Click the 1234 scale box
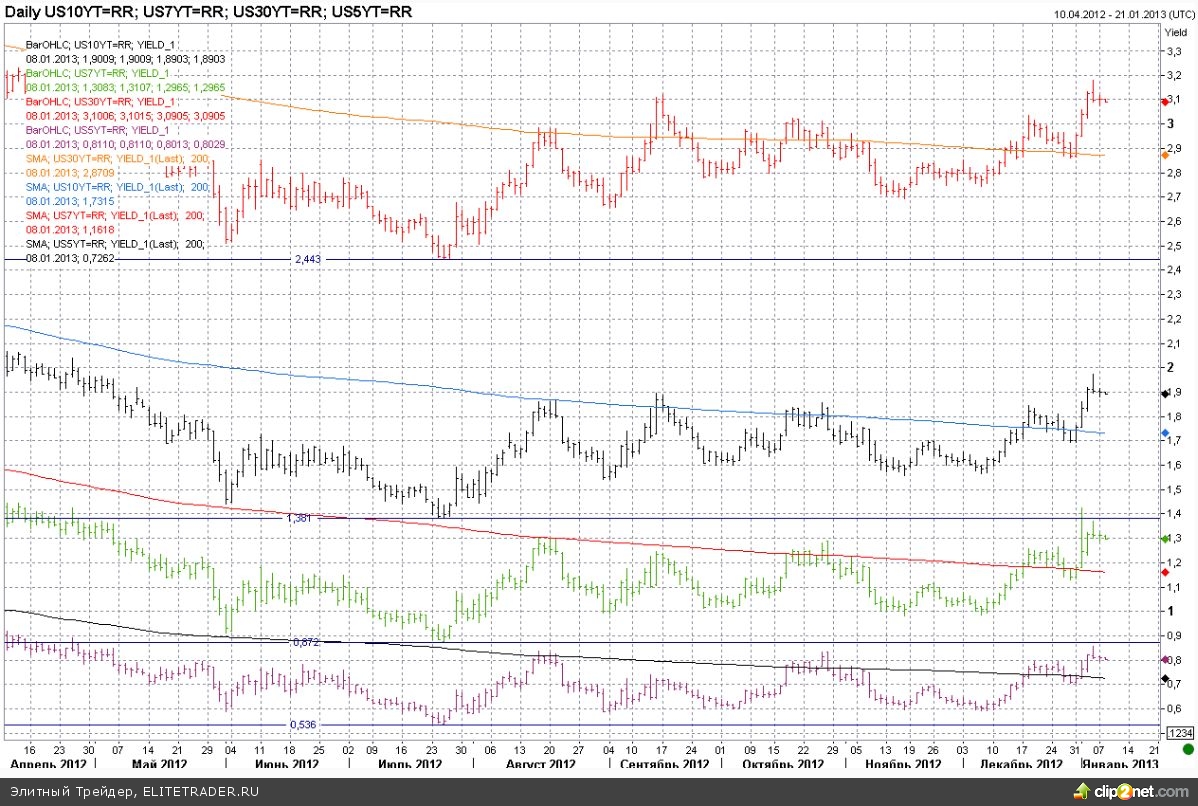 click(x=1177, y=732)
